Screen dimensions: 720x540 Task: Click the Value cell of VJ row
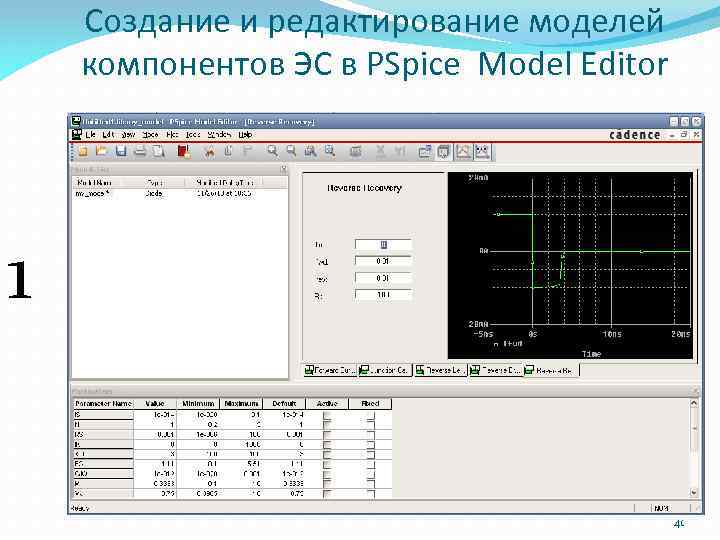point(155,494)
